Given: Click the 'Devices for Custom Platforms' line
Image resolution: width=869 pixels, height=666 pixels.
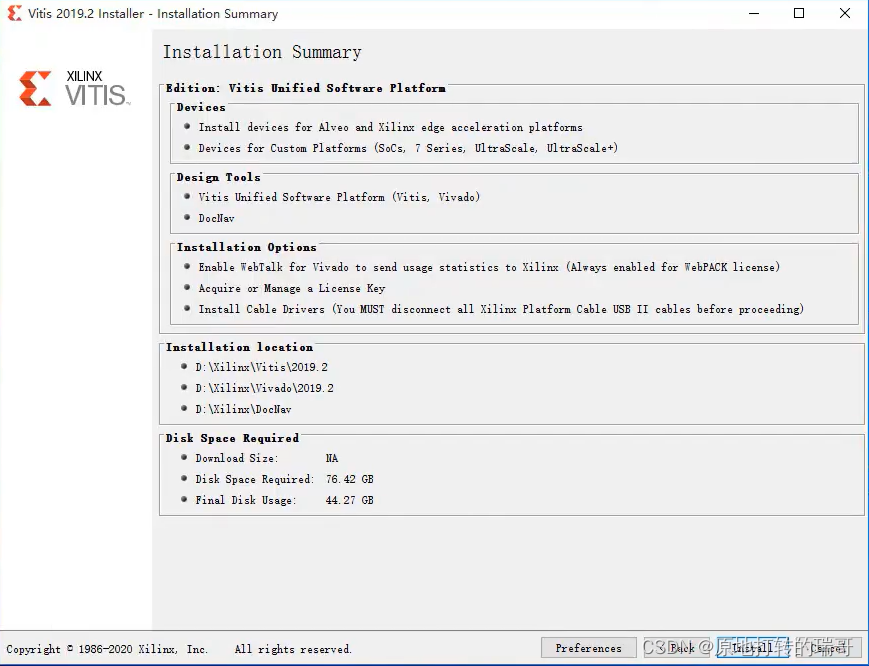Looking at the screenshot, I should pos(408,148).
